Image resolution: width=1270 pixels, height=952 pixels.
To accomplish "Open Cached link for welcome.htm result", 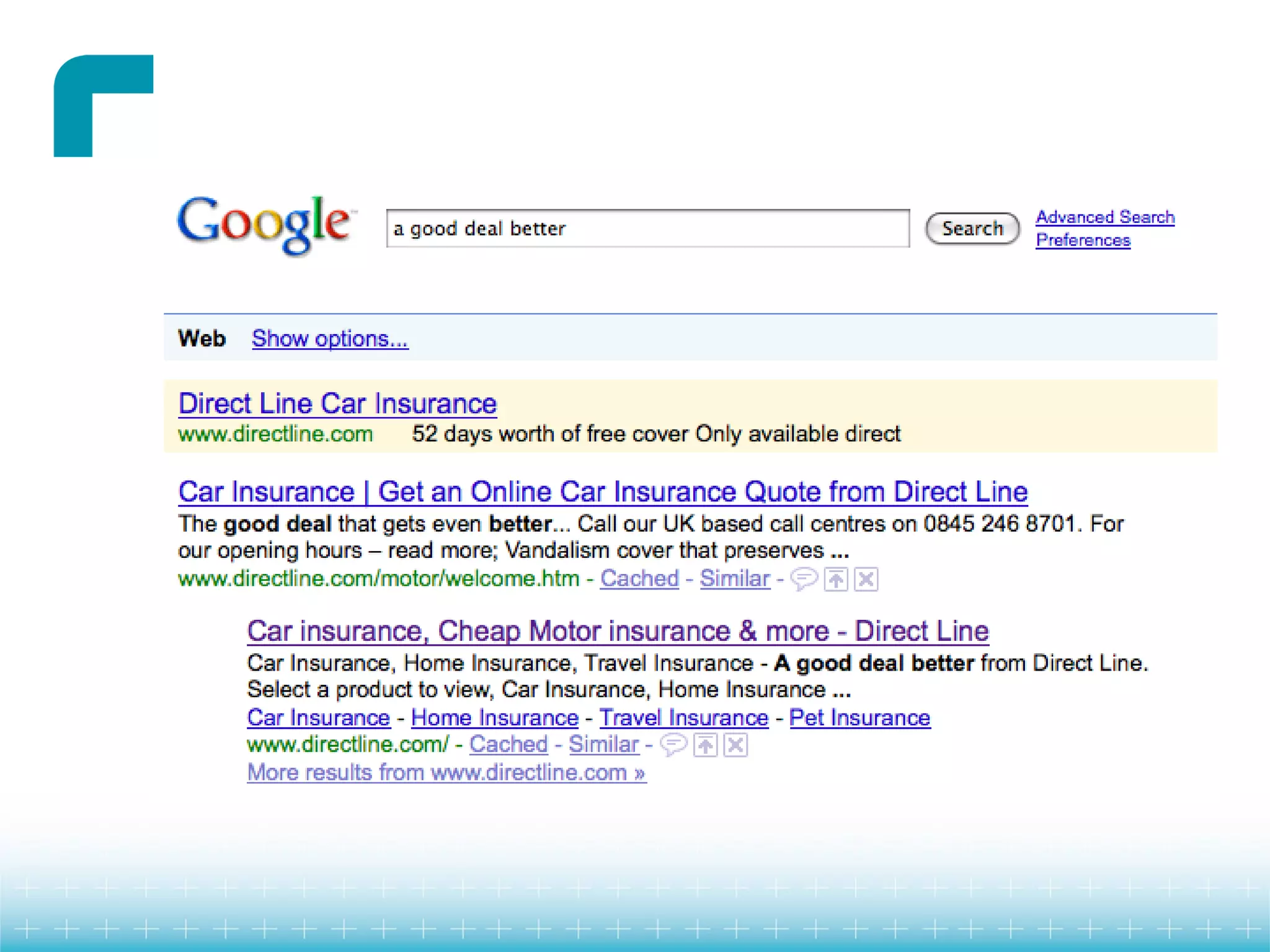I will (639, 578).
